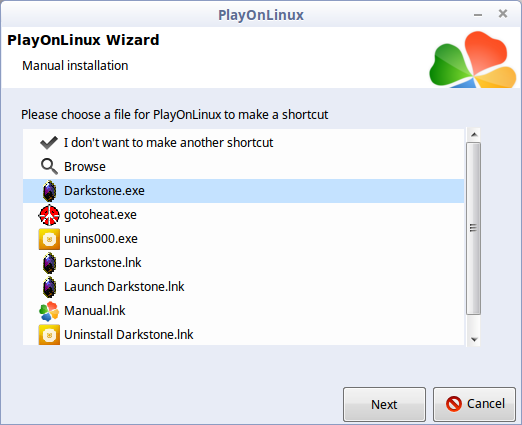Screen dimensions: 522x425
Task: Select the gotoheat.exe file name
Action: click(100, 215)
